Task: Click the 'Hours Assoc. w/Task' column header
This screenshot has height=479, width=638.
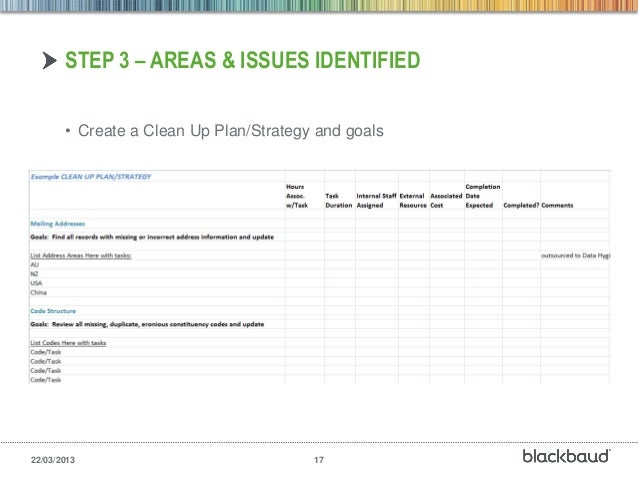Action: point(295,196)
